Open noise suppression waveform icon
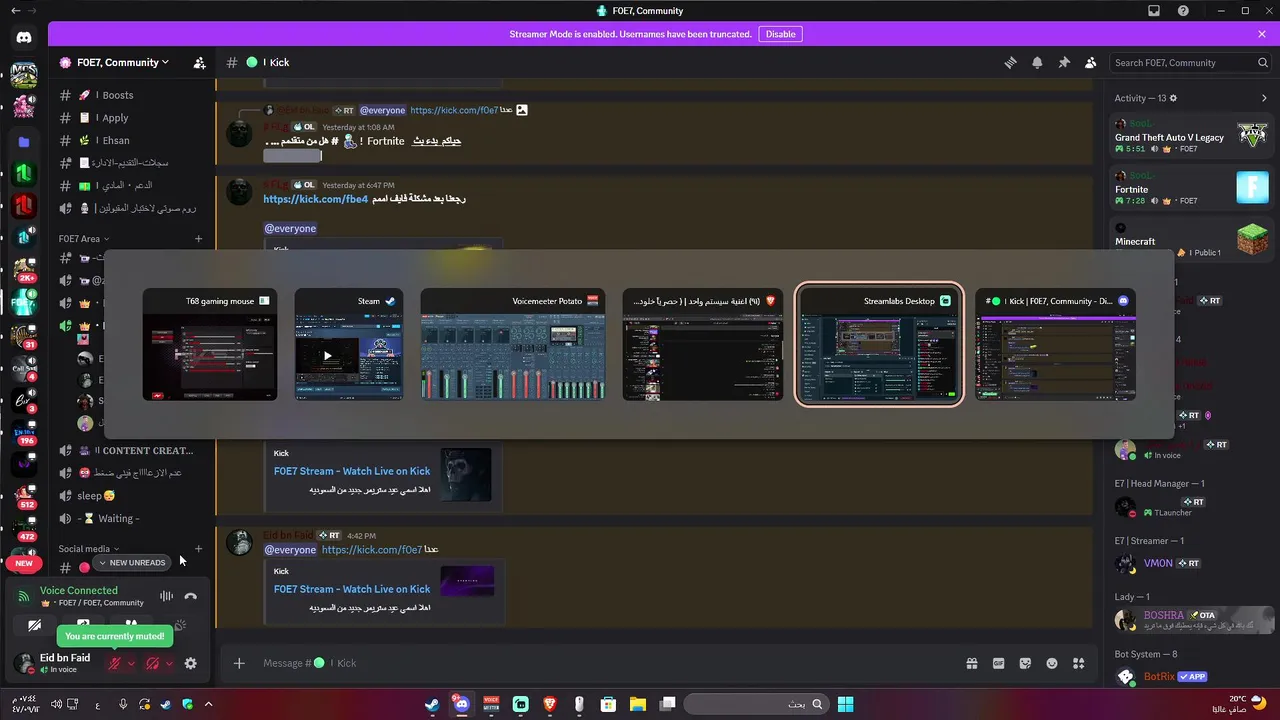The width and height of the screenshot is (1280, 720). 166,596
